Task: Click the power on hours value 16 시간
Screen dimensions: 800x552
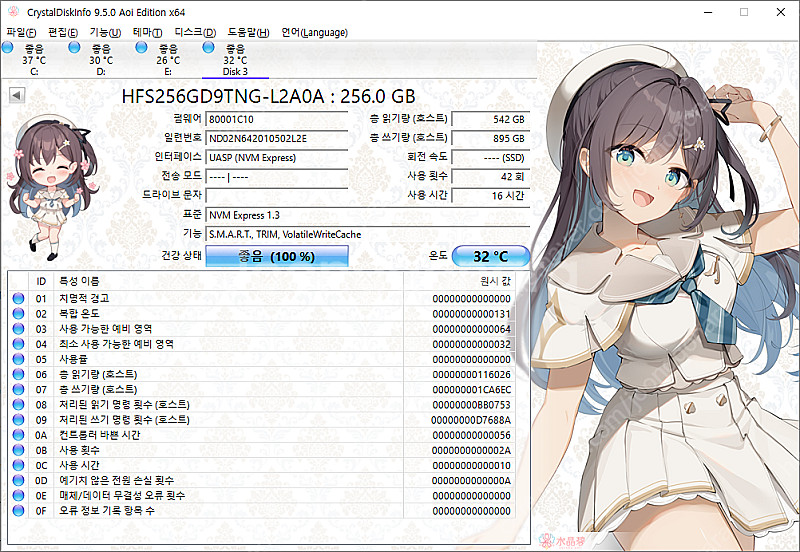Action: tap(491, 196)
